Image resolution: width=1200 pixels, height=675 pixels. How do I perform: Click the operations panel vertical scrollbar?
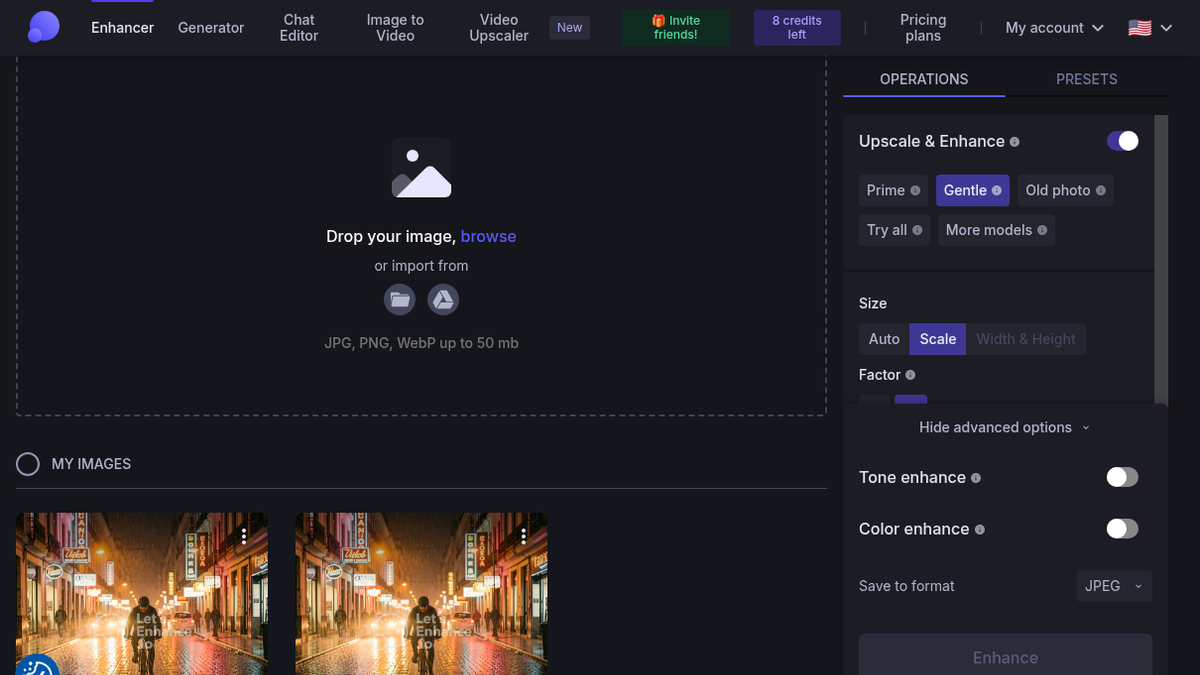click(x=1161, y=260)
